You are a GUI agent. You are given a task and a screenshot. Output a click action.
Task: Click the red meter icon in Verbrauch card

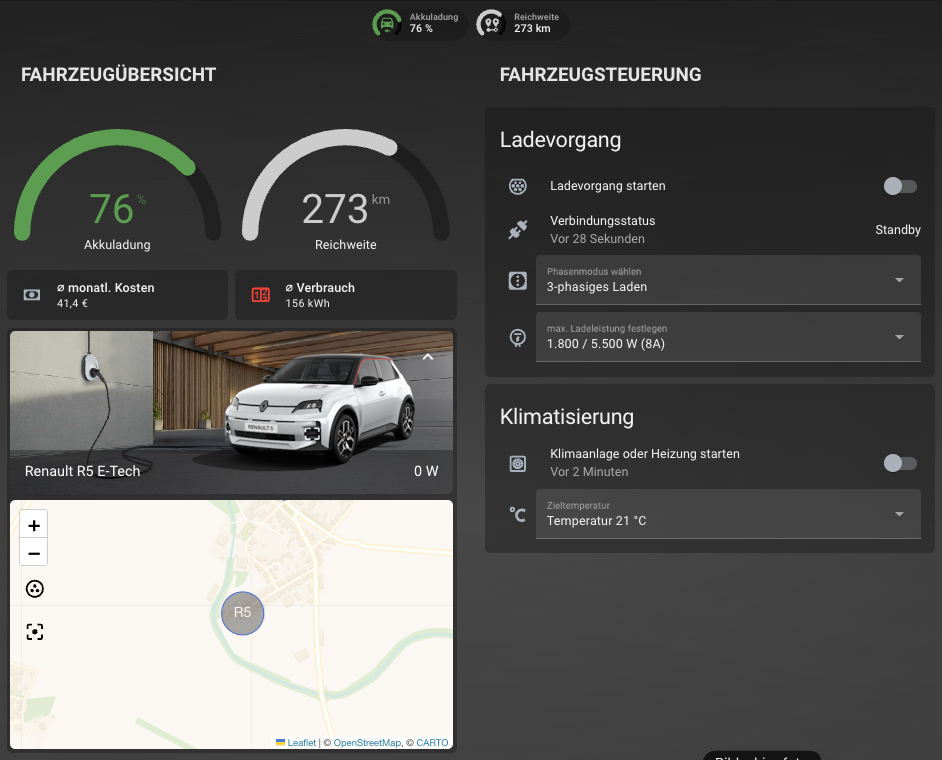coord(261,295)
